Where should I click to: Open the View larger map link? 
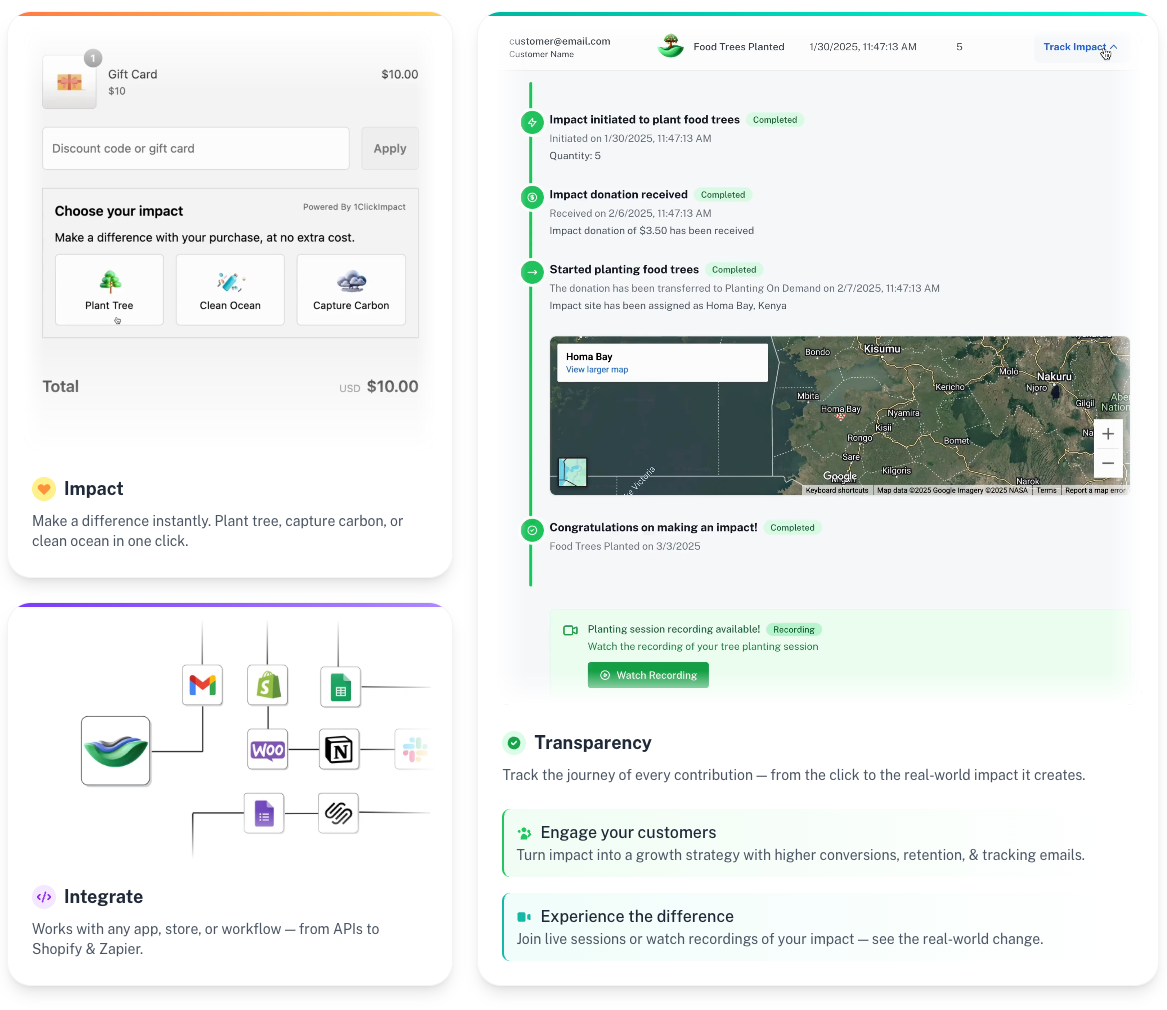(x=597, y=370)
